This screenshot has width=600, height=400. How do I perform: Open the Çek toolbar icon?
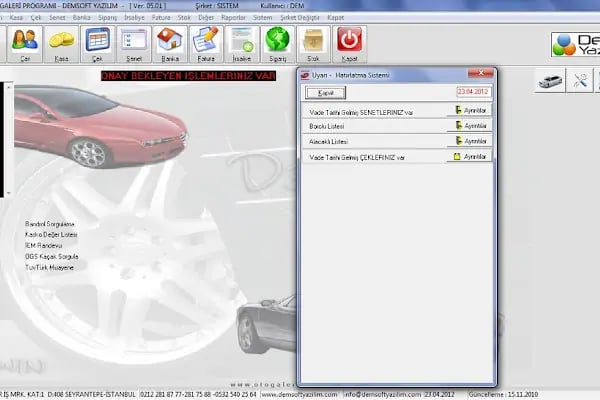98,44
